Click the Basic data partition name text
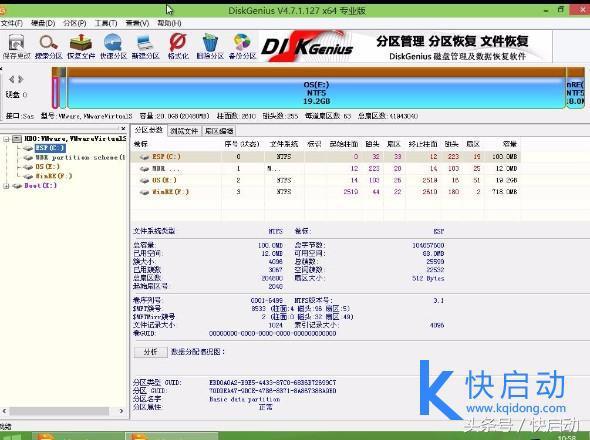 [245, 399]
